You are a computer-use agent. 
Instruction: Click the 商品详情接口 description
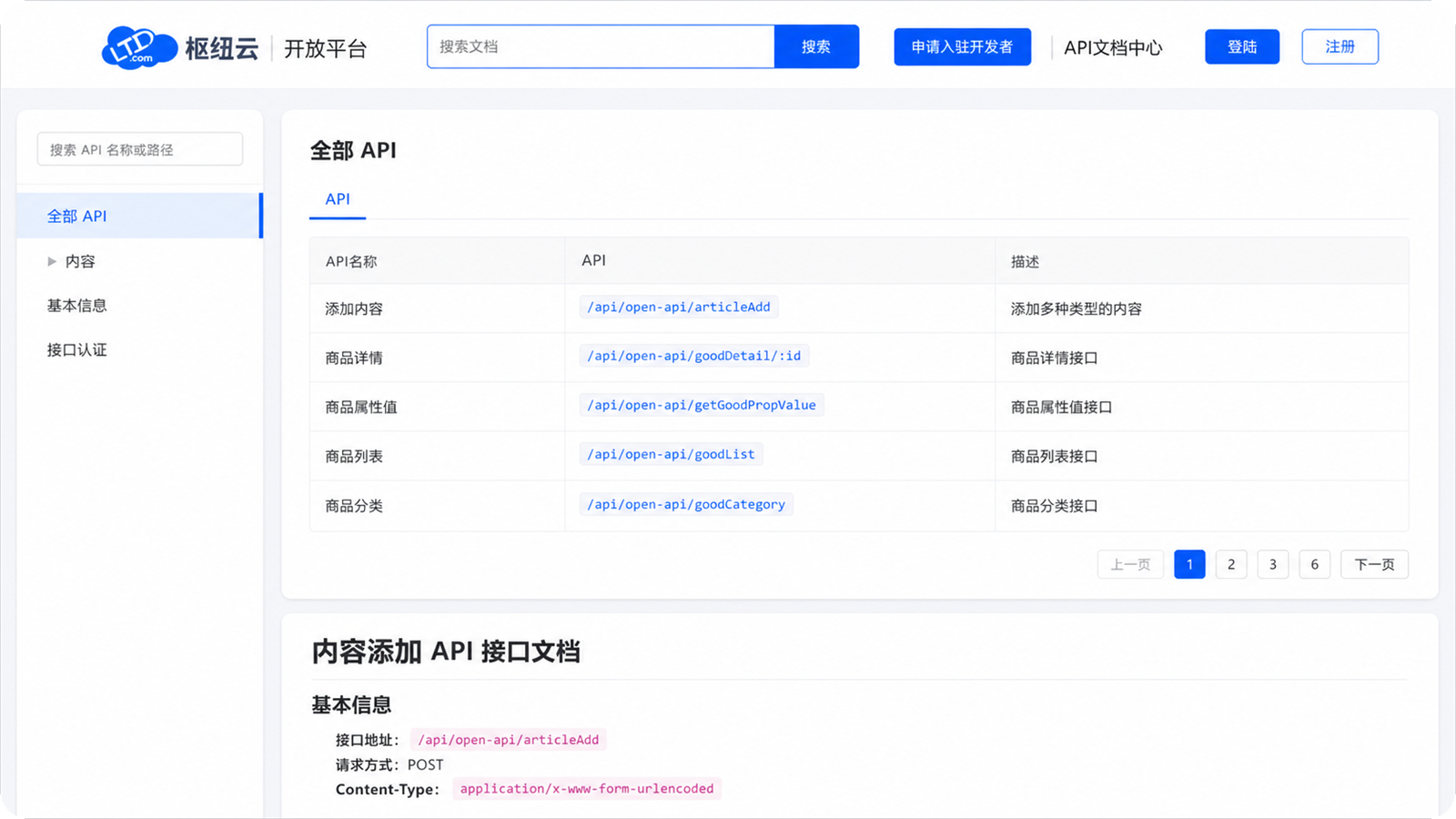tap(1055, 359)
